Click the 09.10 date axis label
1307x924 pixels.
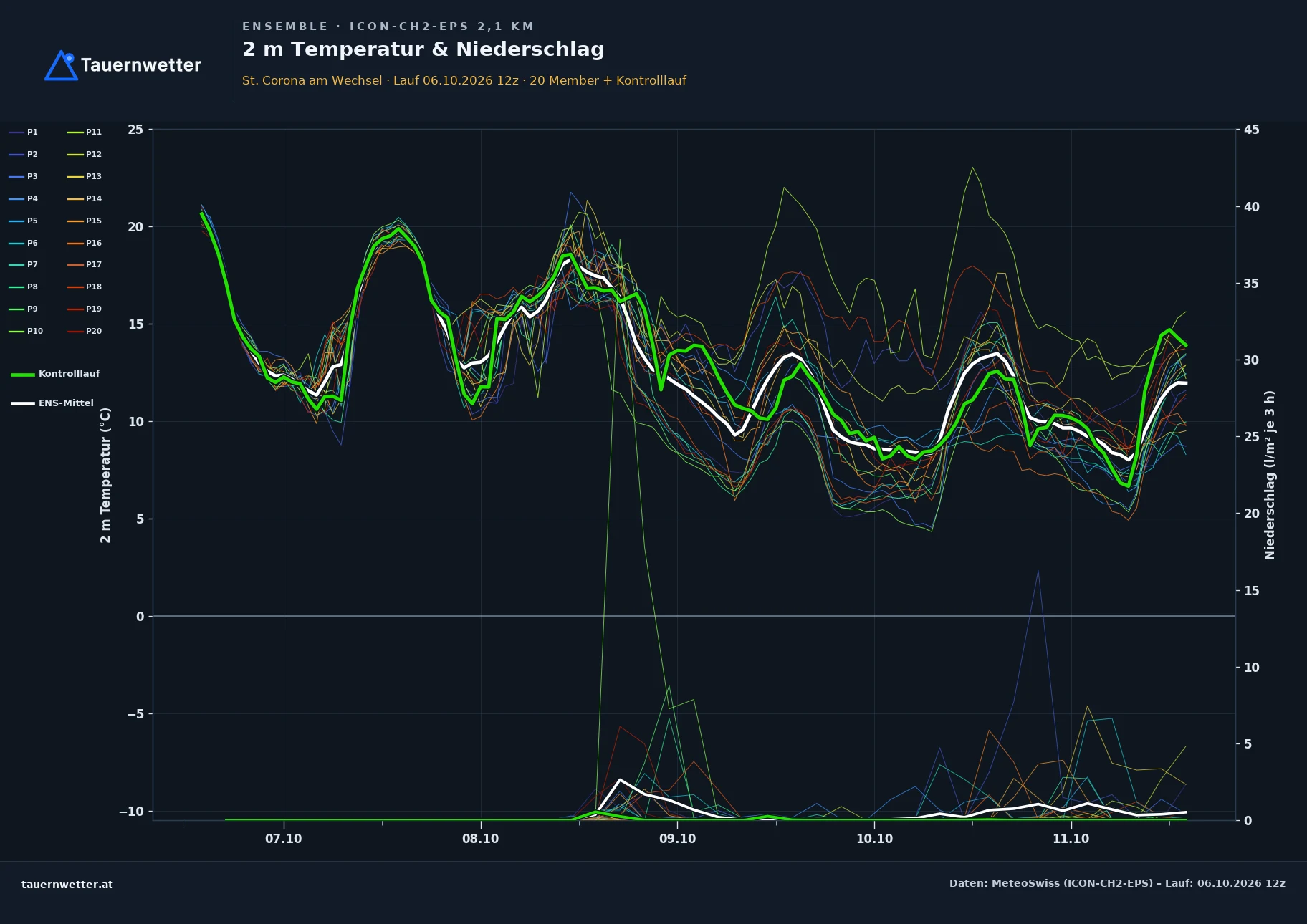[678, 839]
